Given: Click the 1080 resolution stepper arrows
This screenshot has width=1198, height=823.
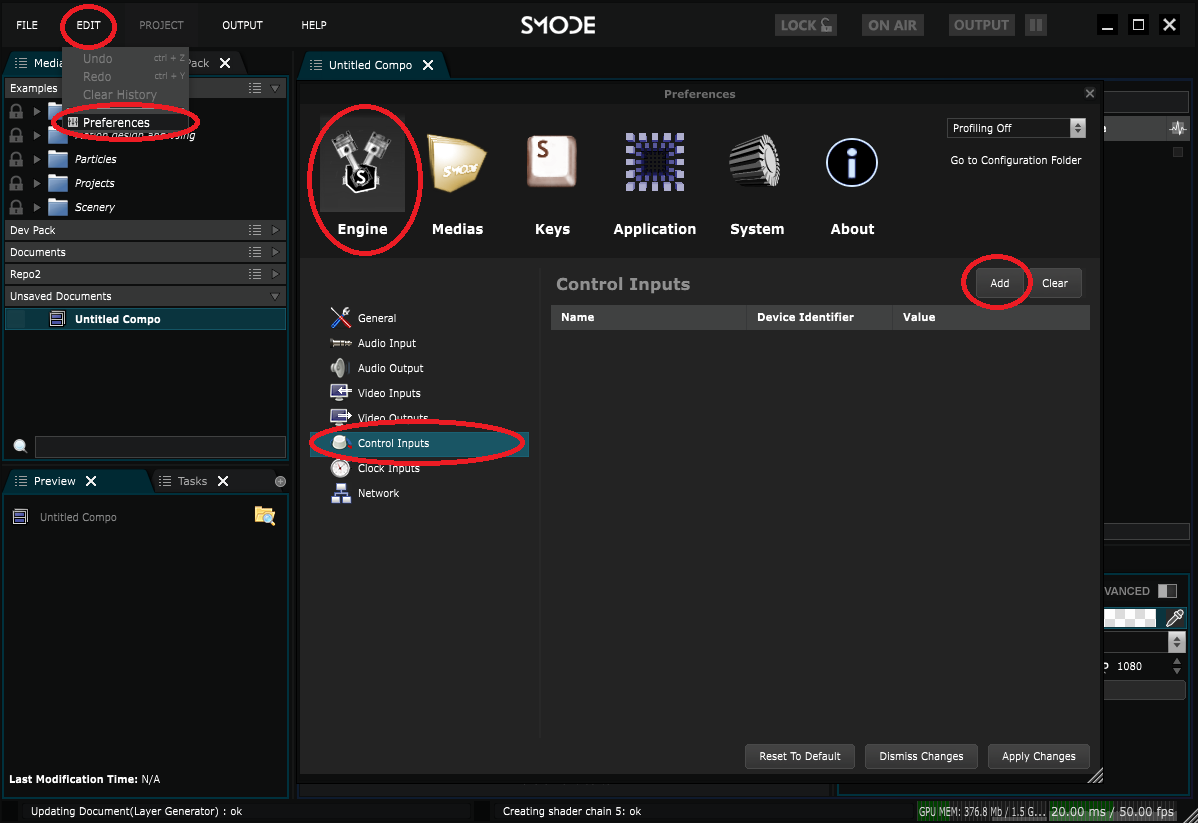Looking at the screenshot, I should (1177, 666).
